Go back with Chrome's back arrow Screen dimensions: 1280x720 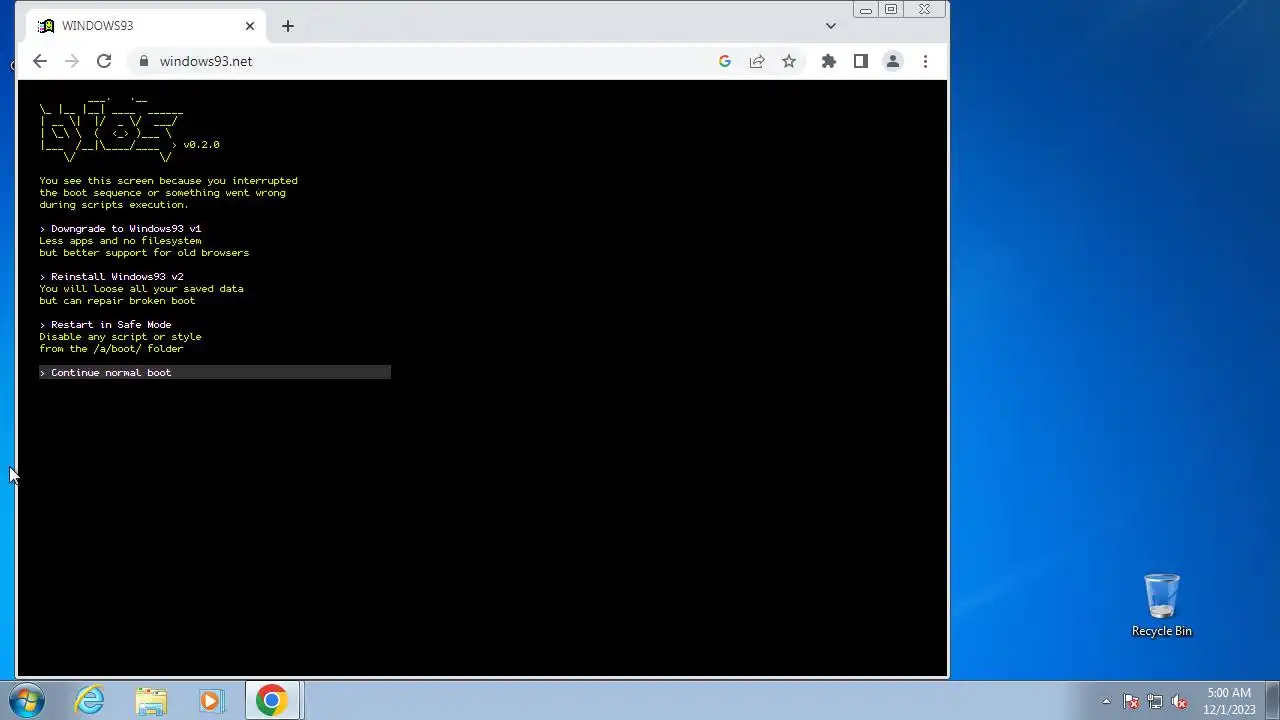(x=40, y=61)
